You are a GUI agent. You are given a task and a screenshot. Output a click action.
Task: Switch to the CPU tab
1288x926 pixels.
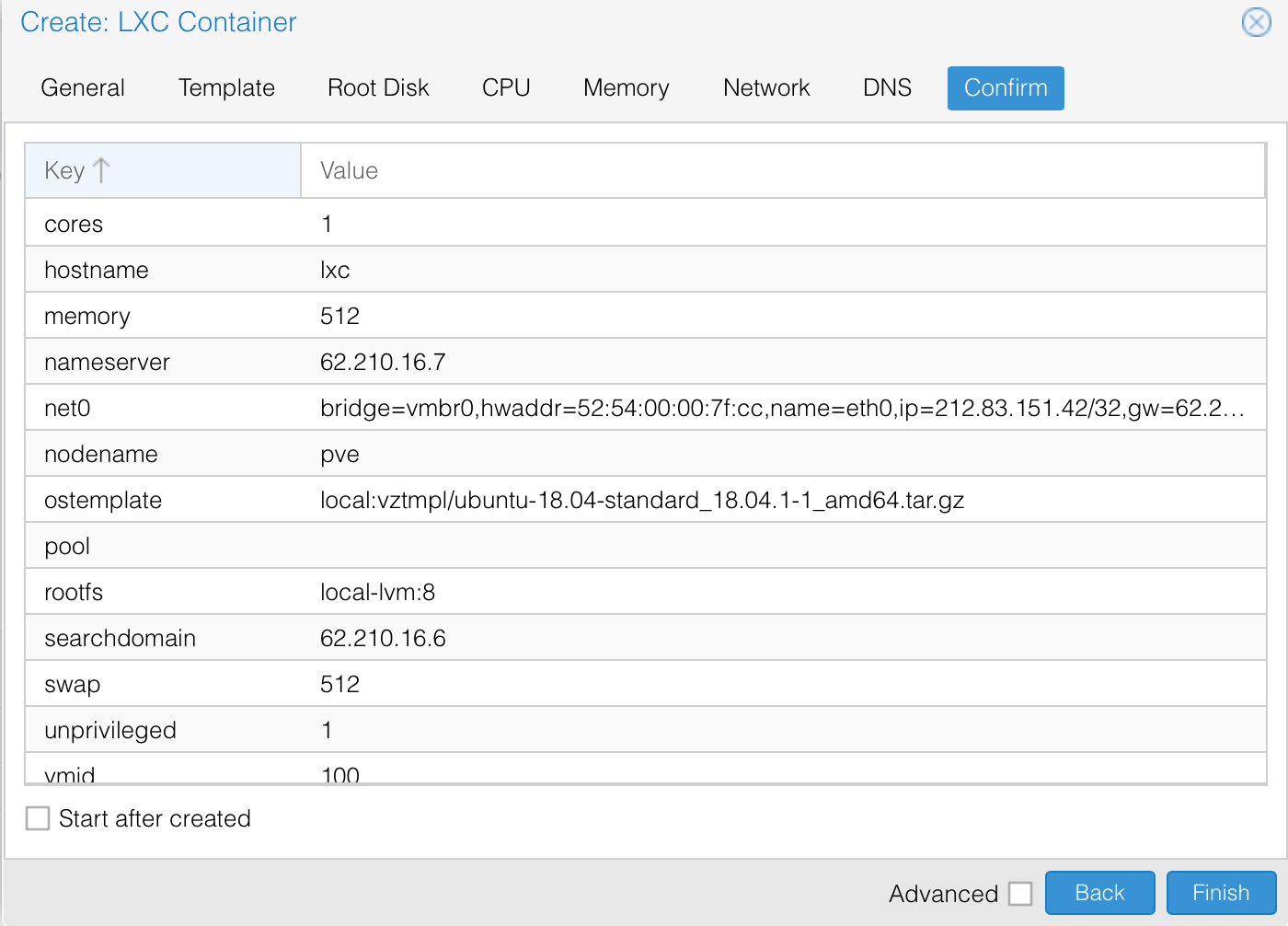click(x=506, y=88)
